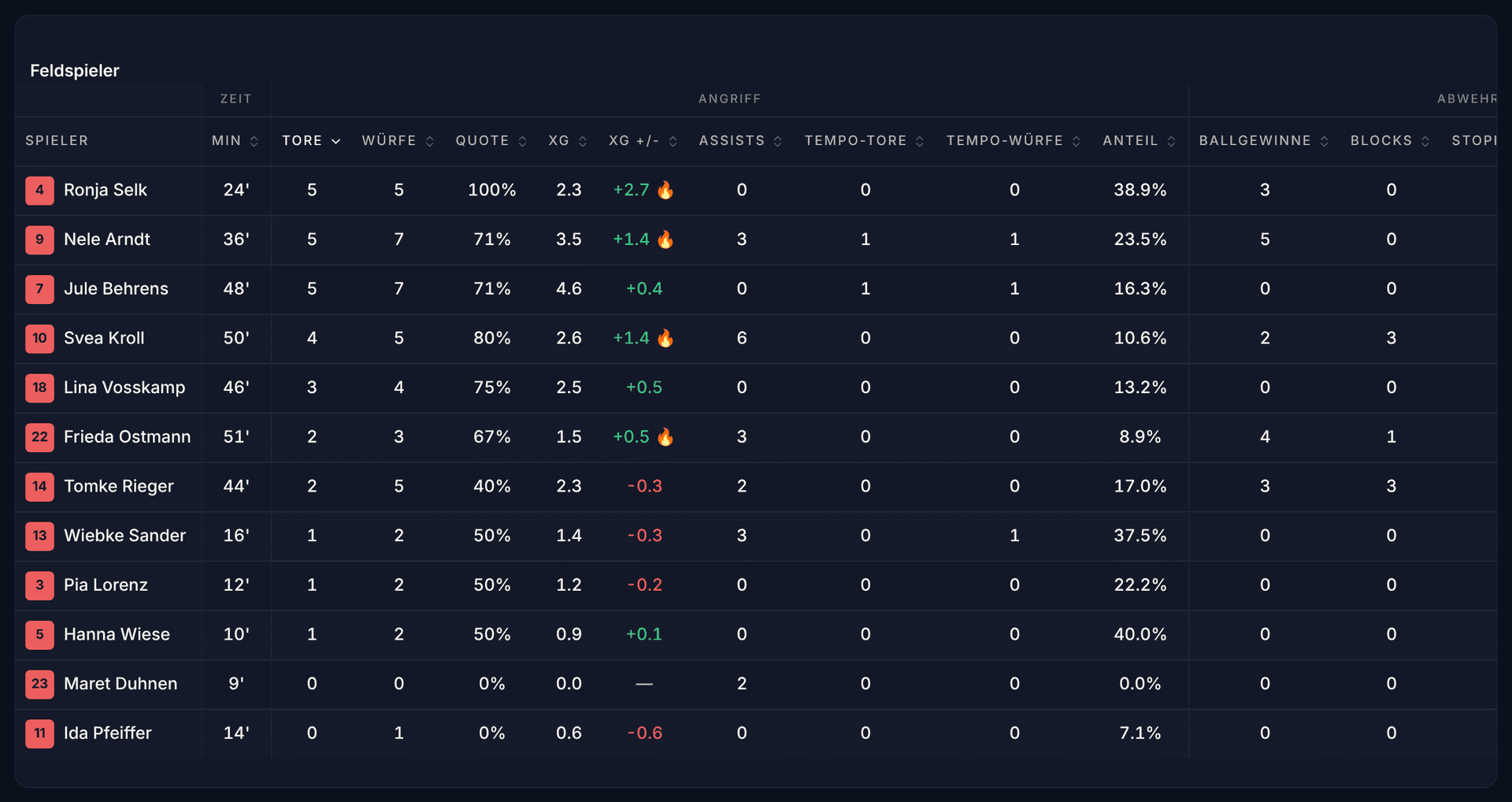The image size is (1512, 802).
Task: Click Jule Behrens' number 7 badge
Action: coord(39,289)
